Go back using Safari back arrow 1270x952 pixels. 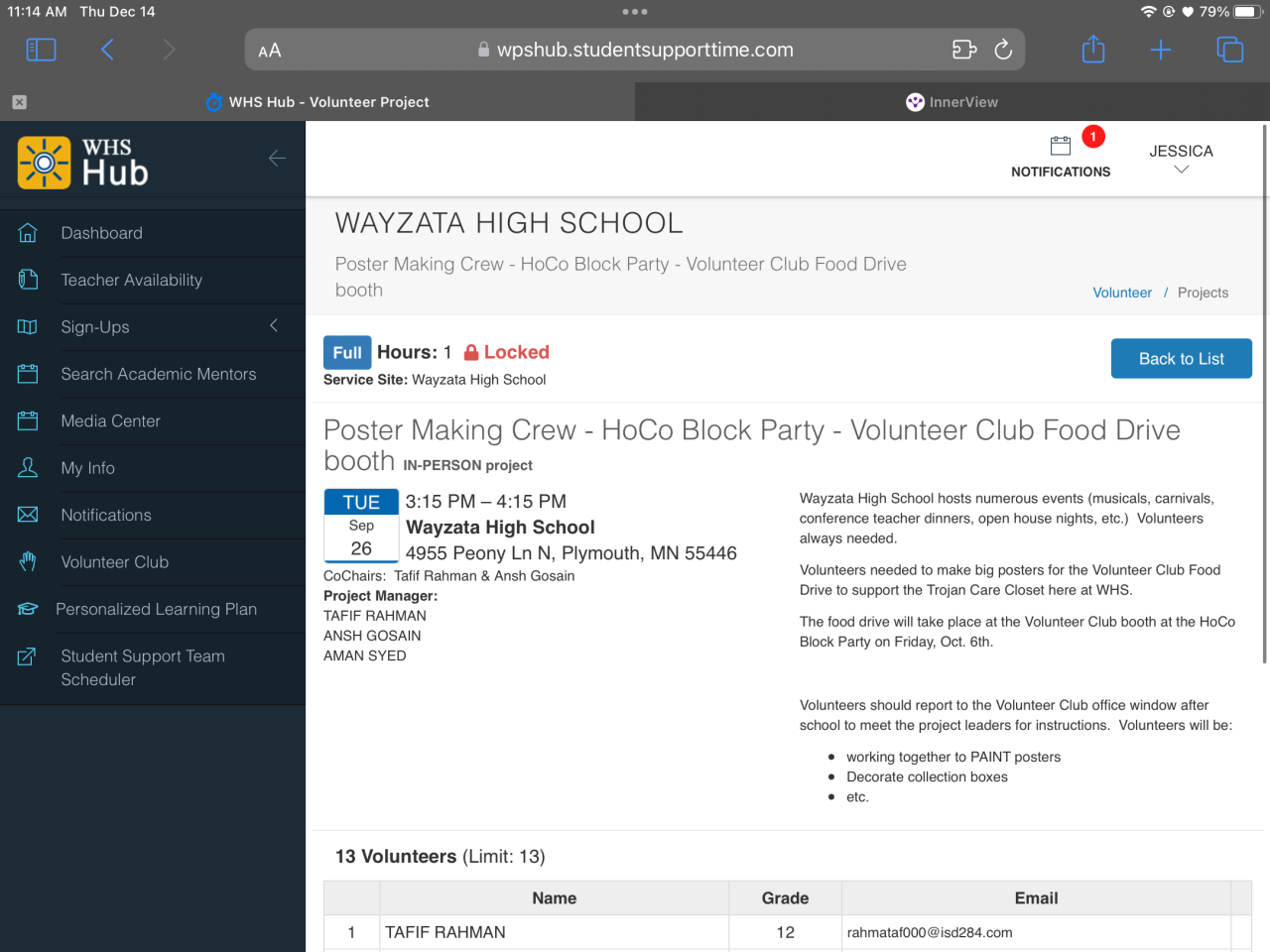(107, 50)
